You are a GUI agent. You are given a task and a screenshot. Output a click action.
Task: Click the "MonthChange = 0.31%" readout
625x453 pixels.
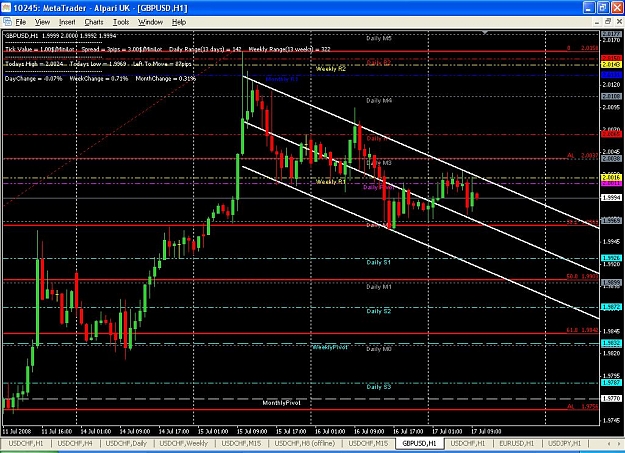click(166, 79)
